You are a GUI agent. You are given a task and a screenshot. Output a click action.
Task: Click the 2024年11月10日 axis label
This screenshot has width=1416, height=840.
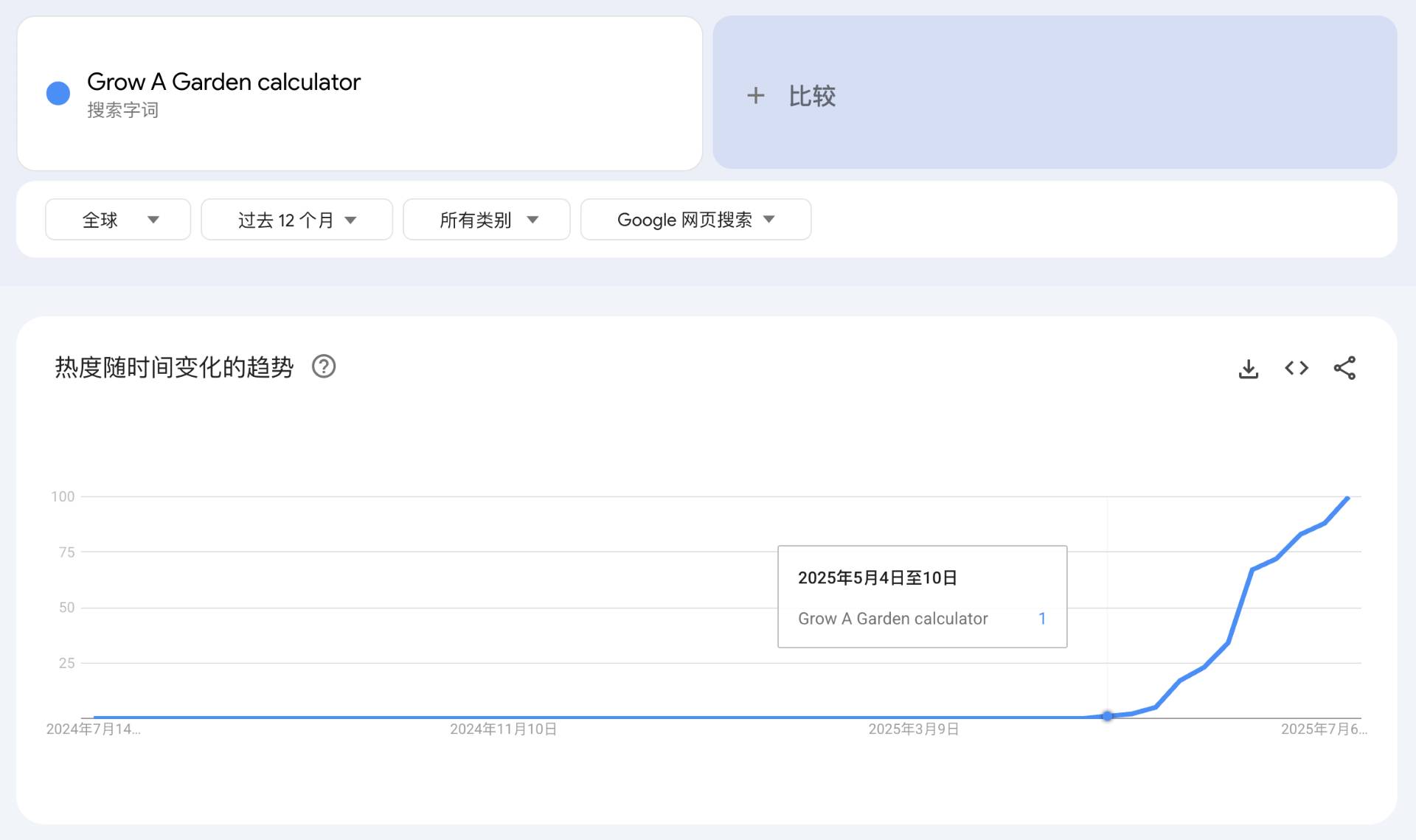point(504,729)
